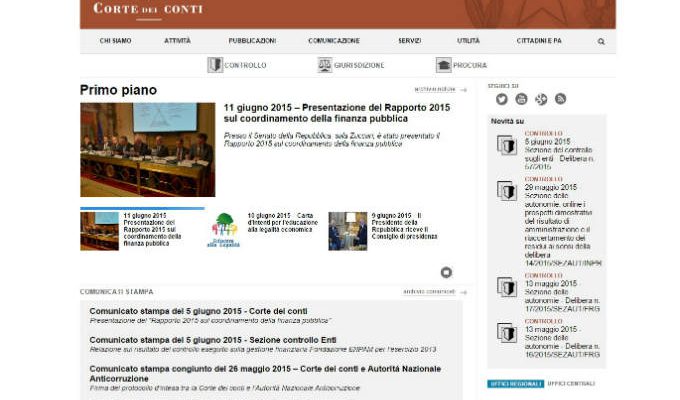Open the Chi siamo menu

pos(115,41)
